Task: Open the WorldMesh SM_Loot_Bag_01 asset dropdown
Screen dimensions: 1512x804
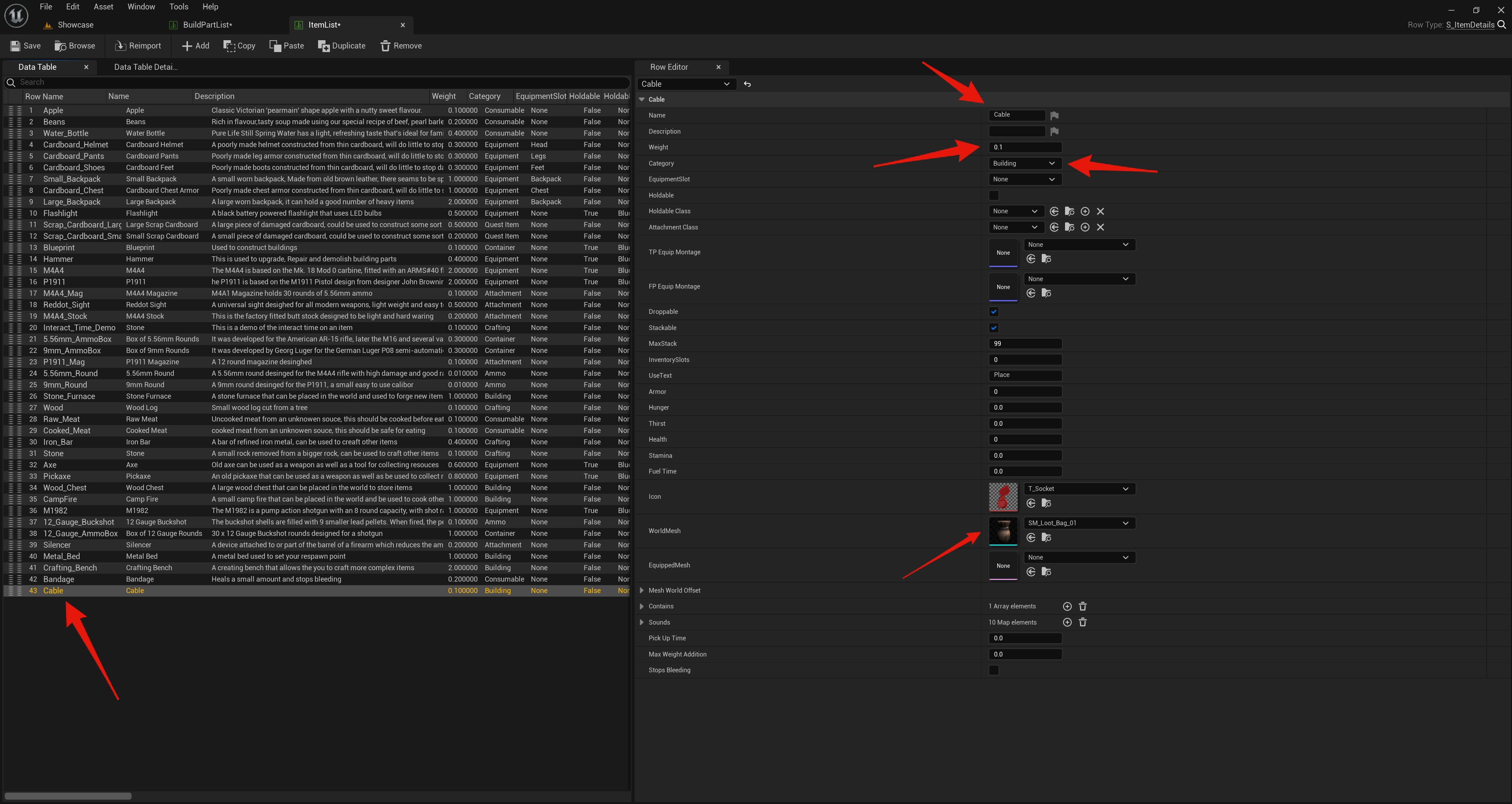Action: tap(1079, 523)
